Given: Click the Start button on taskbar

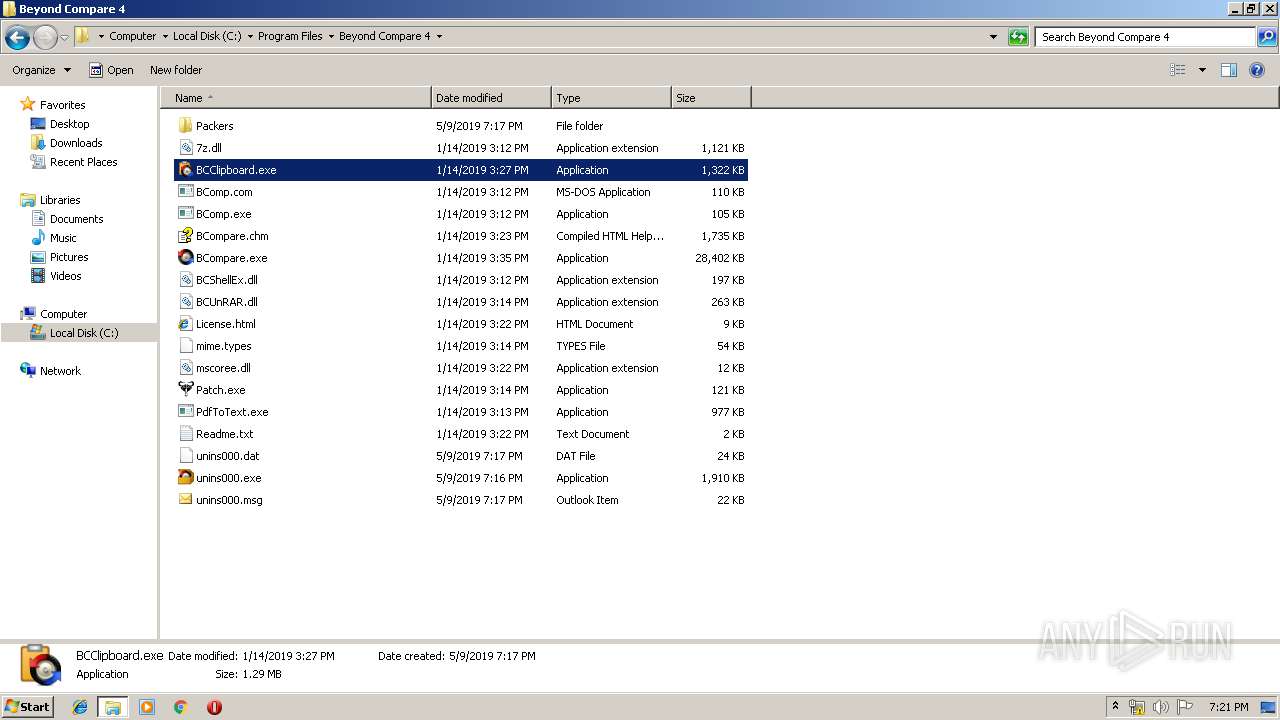Looking at the screenshot, I should pos(28,706).
